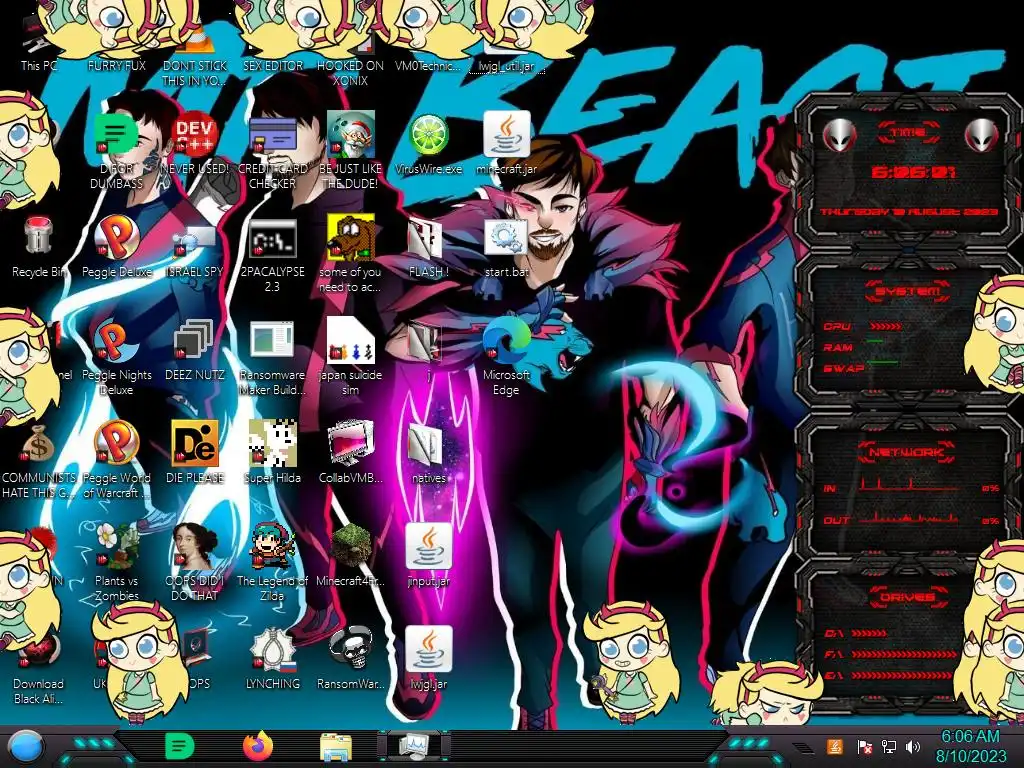Open the Start orb button
The image size is (1024, 768).
pyautogui.click(x=25, y=746)
